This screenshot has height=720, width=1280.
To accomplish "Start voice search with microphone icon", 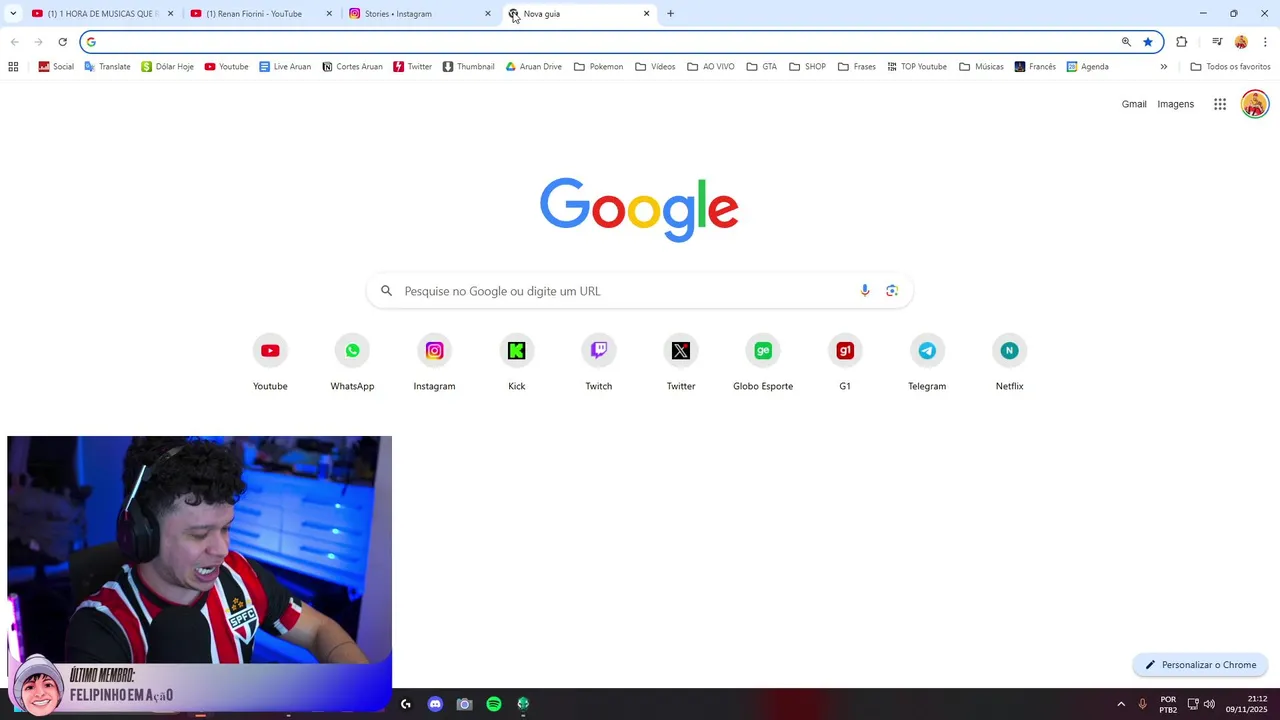I will tap(865, 291).
